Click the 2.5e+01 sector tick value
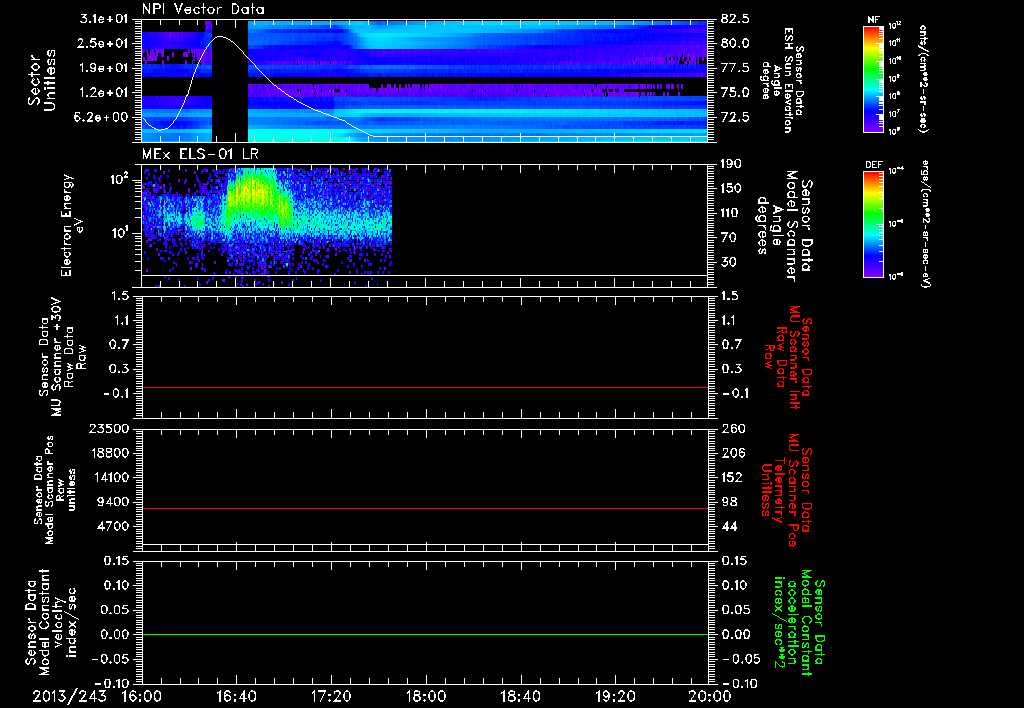Screen dimensions: 1024x708 (x=103, y=43)
